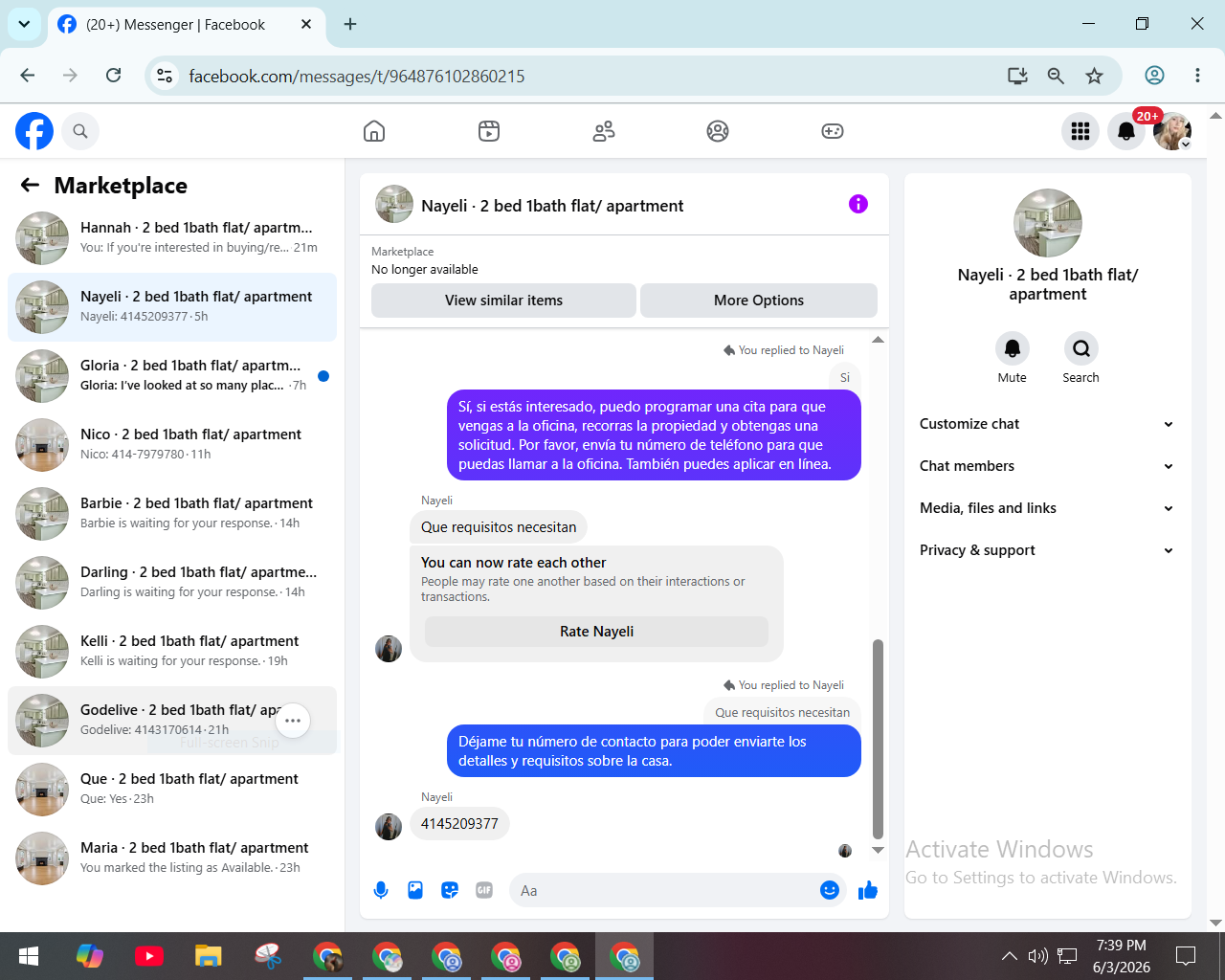Click the chat scroll-up arrow
The image size is (1225, 980).
pos(878,340)
